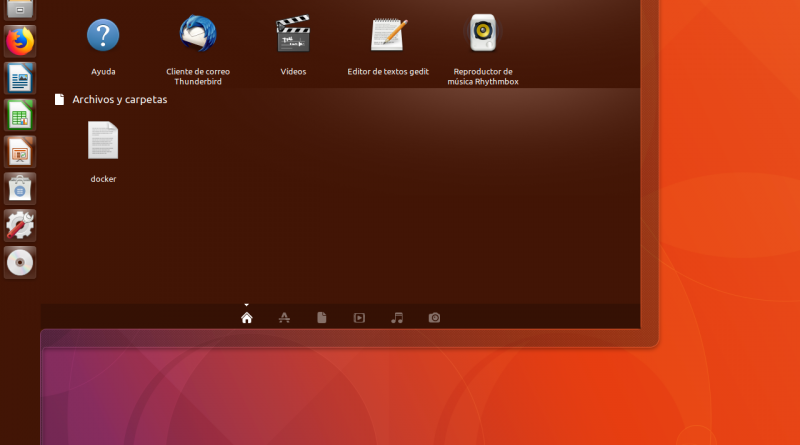
Task: Open System Settings from the launcher
Action: [x=20, y=226]
